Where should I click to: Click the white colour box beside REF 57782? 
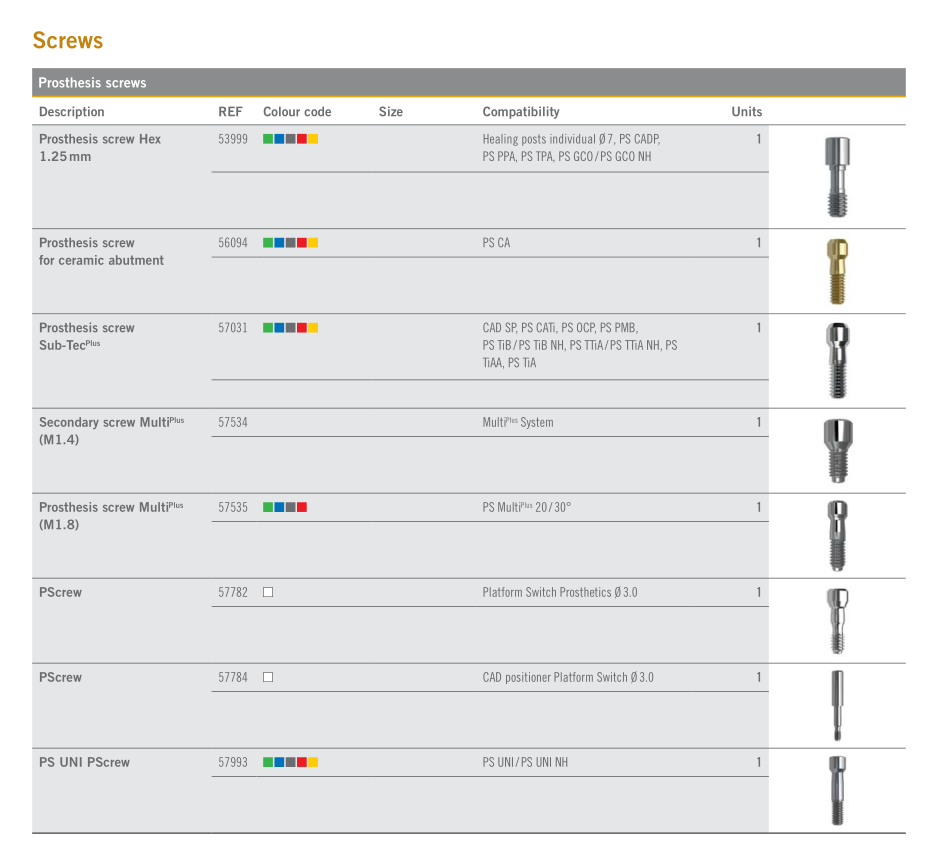[268, 593]
